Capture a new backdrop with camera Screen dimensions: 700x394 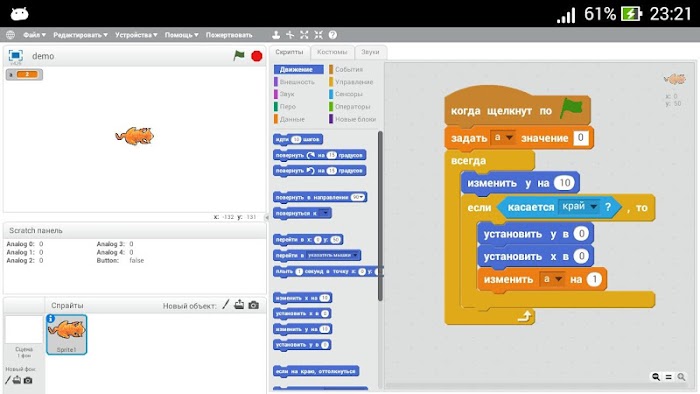click(28, 380)
